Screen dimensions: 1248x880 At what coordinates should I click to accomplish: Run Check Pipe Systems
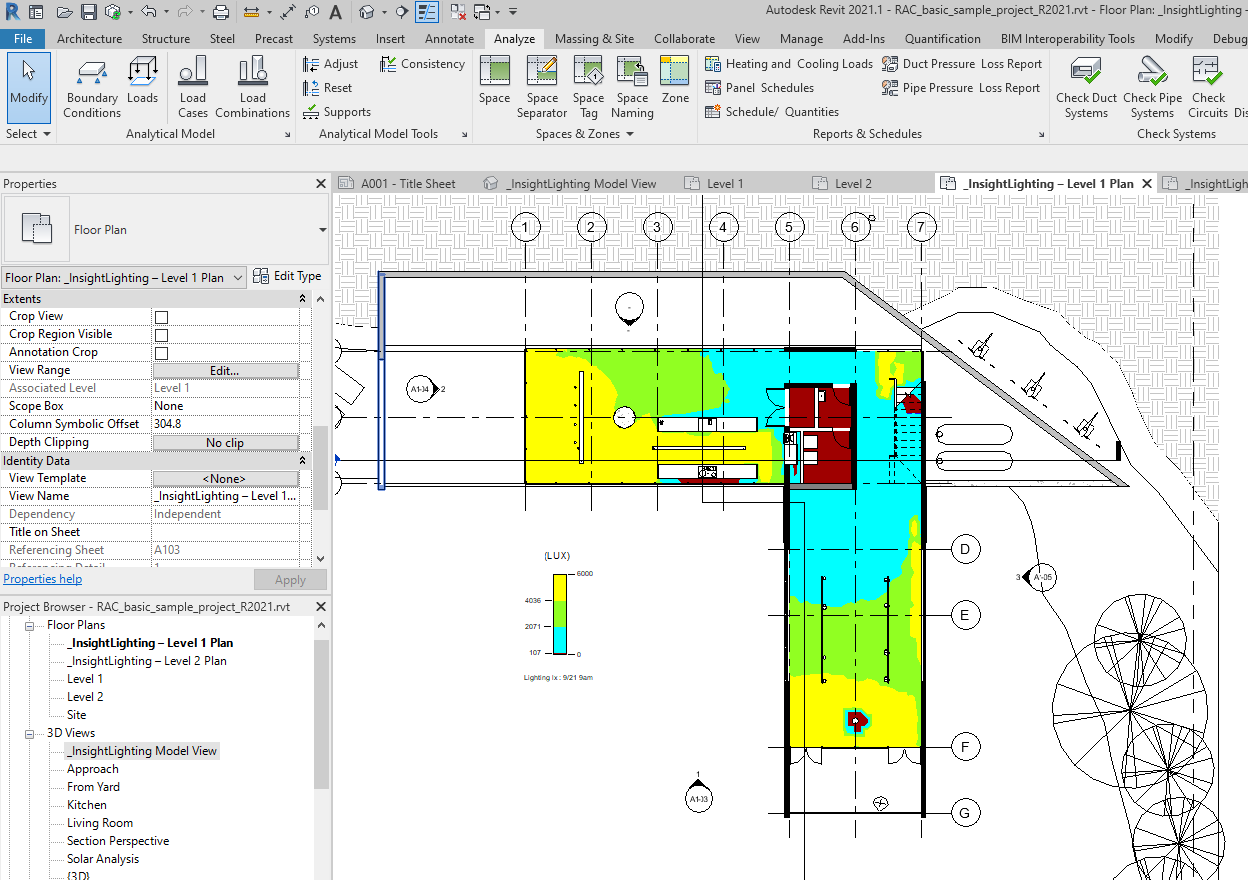click(1152, 87)
